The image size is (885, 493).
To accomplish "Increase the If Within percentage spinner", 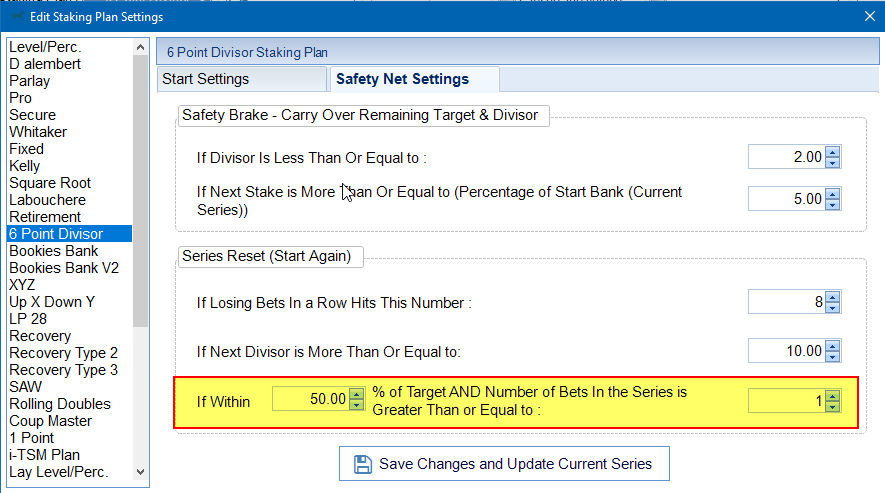I will coord(356,394).
